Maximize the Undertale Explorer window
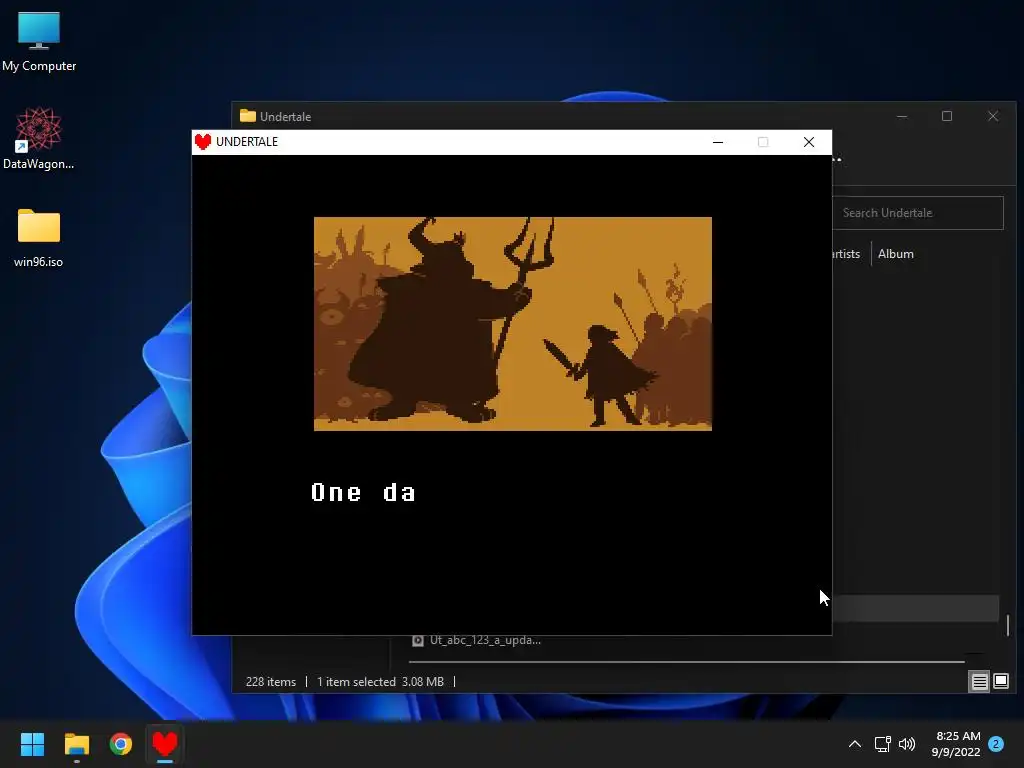 click(947, 116)
